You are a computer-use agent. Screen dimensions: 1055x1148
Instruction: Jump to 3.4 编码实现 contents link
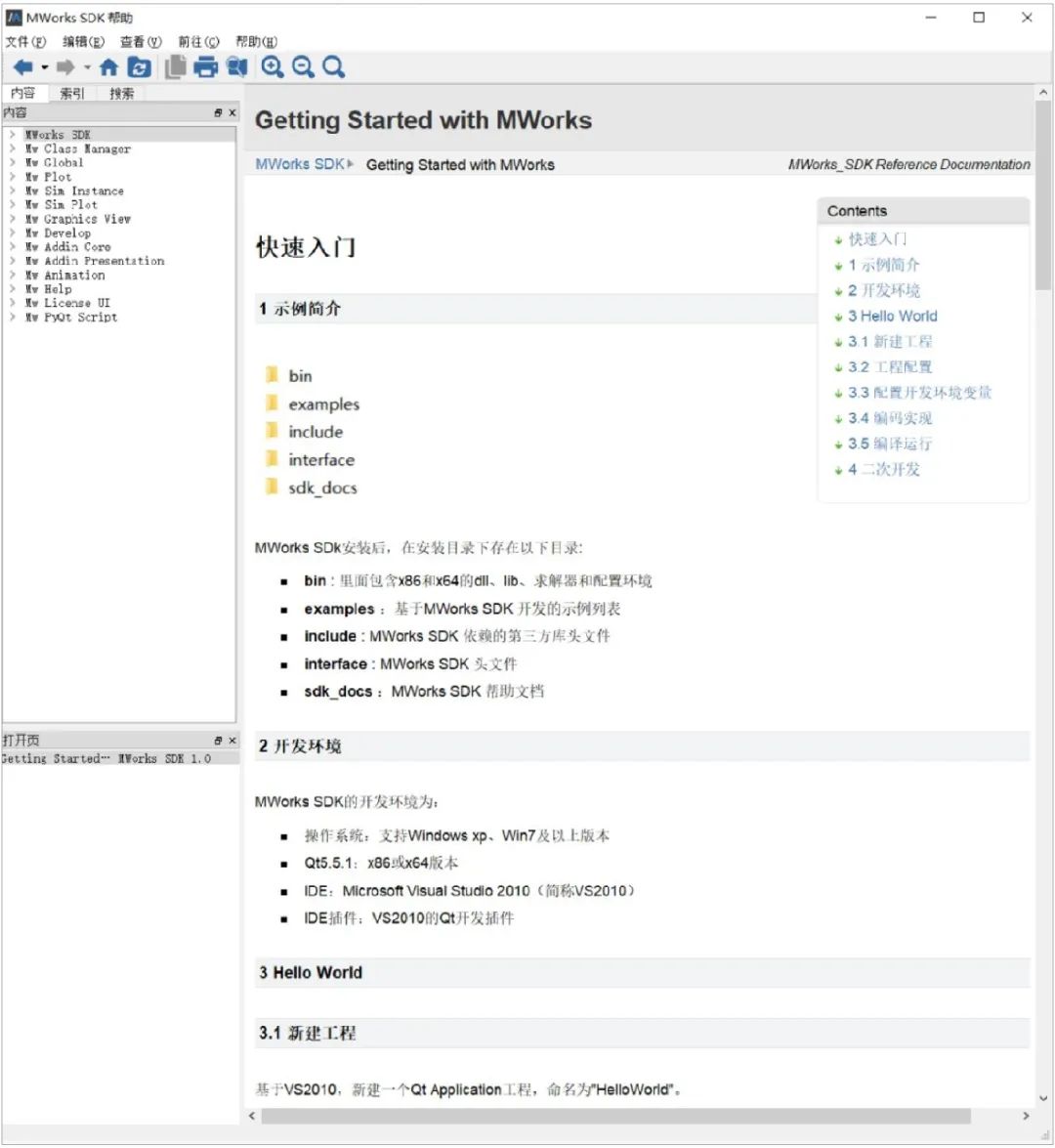point(890,419)
